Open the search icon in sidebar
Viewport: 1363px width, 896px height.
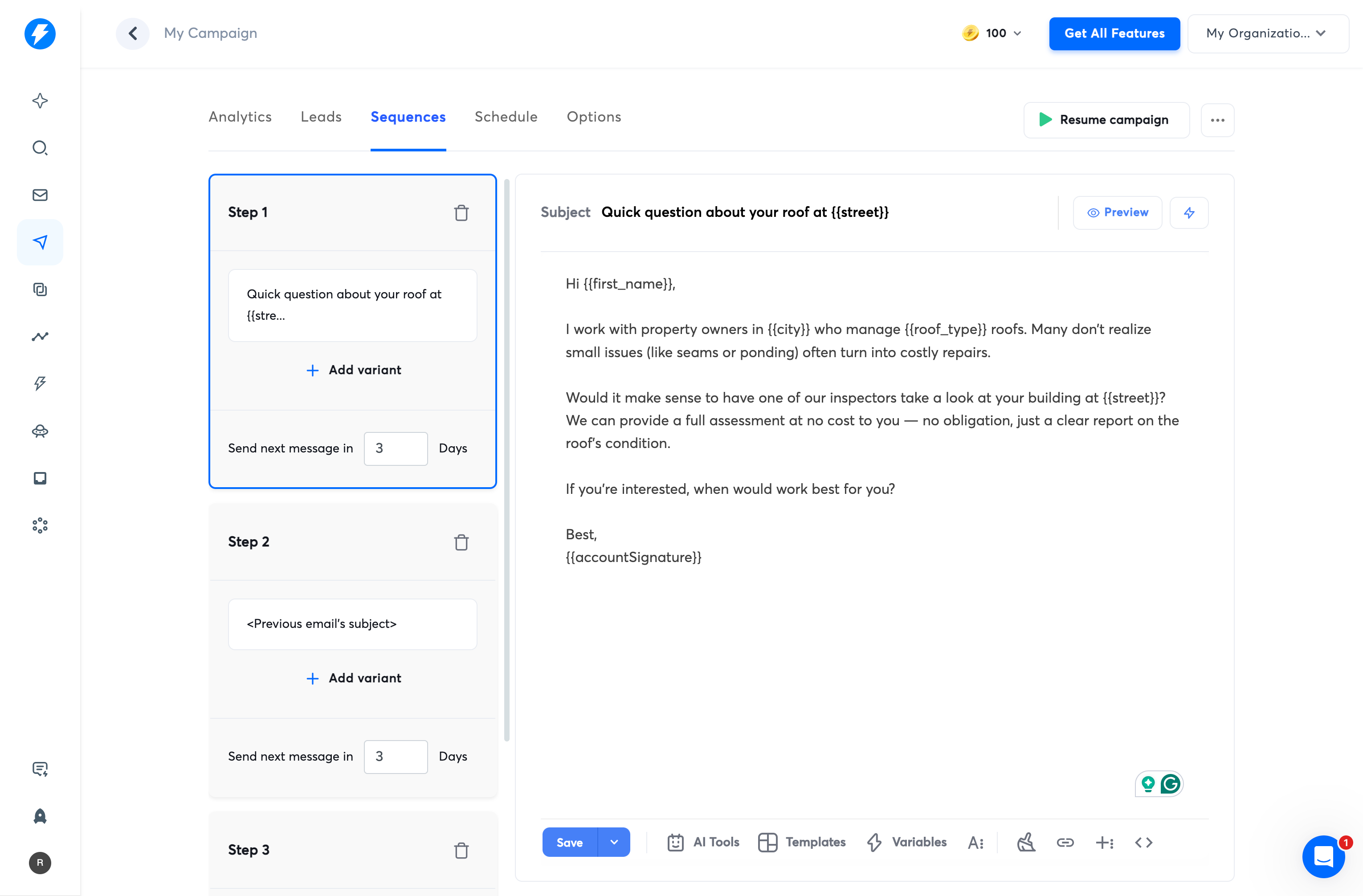pyautogui.click(x=40, y=148)
